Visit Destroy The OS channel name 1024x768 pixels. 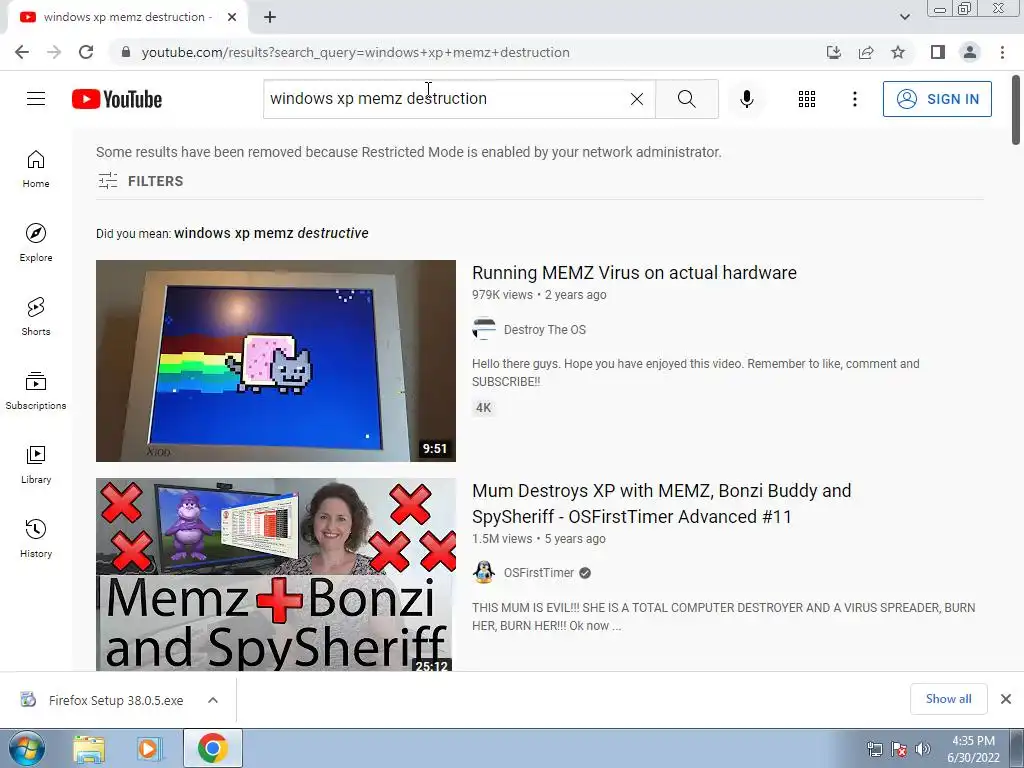click(545, 330)
